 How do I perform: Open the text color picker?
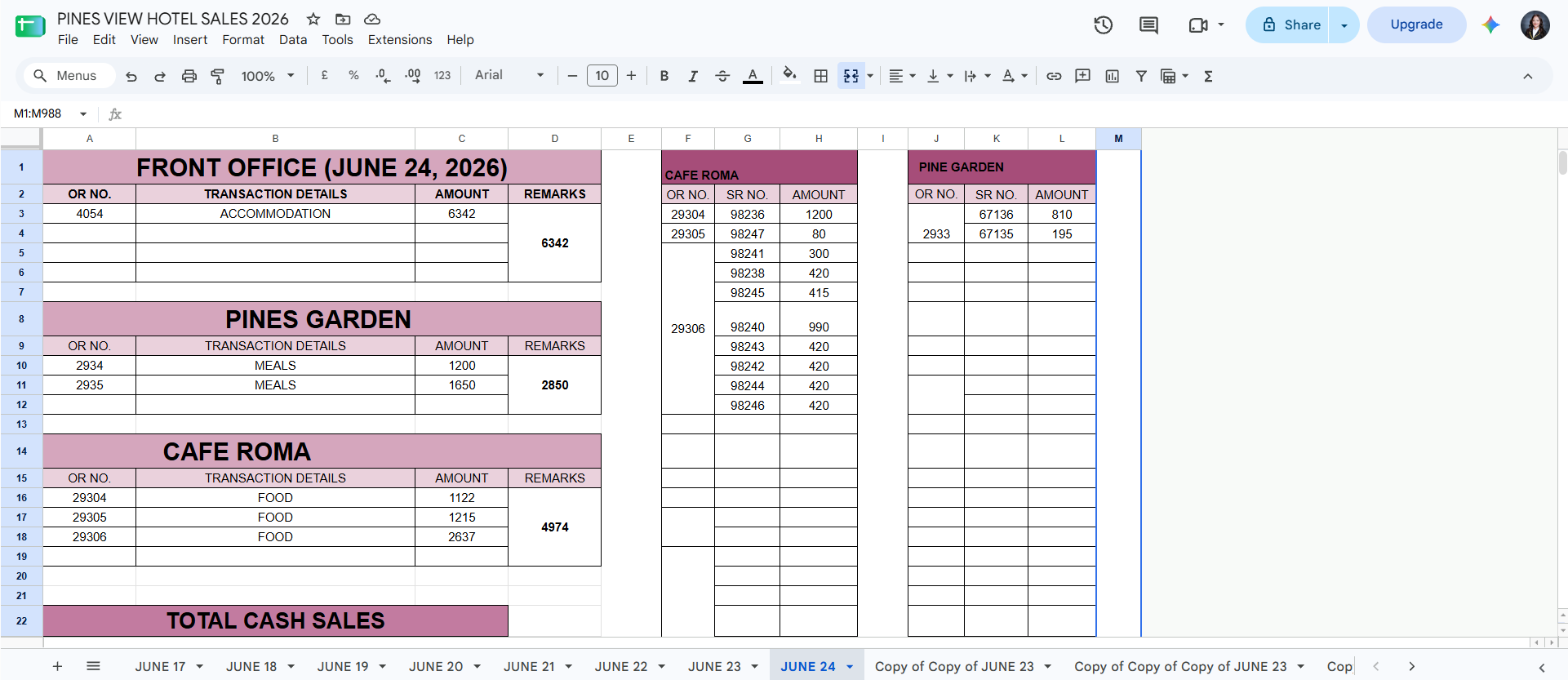click(x=753, y=76)
